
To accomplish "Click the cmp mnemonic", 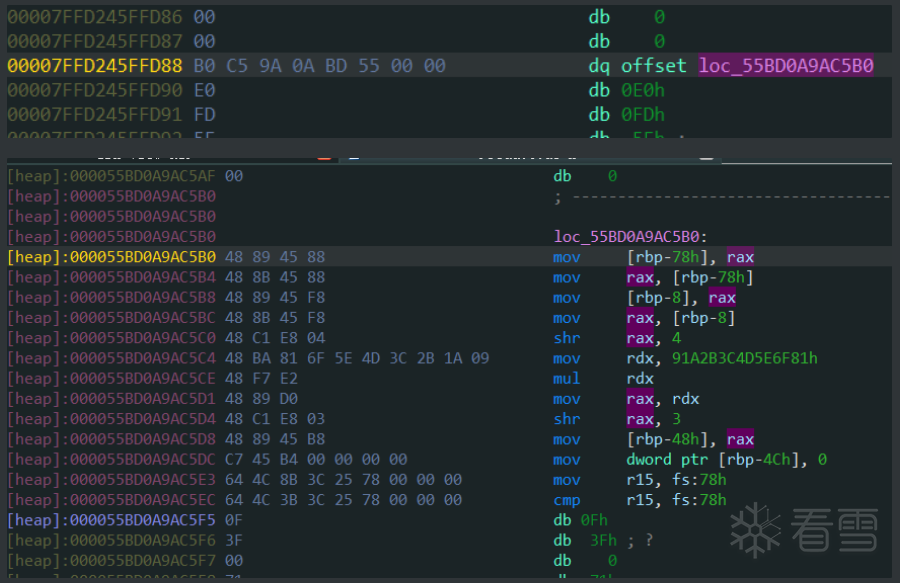I will pyautogui.click(x=567, y=500).
